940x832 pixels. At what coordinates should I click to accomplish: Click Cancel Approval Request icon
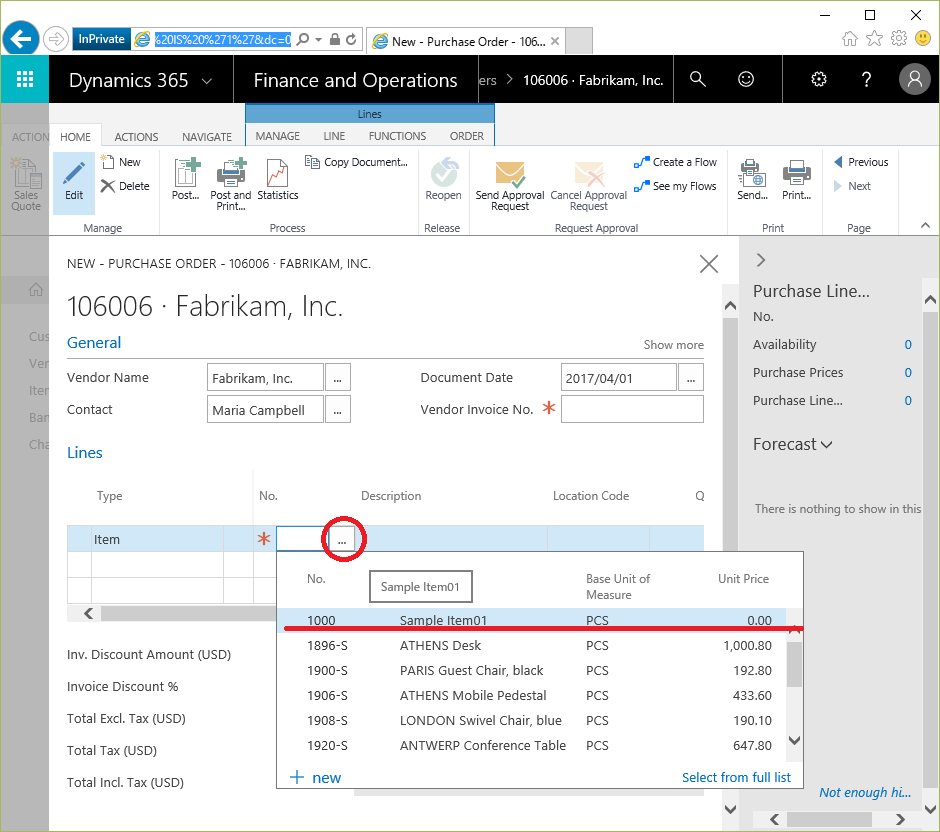pyautogui.click(x=589, y=186)
